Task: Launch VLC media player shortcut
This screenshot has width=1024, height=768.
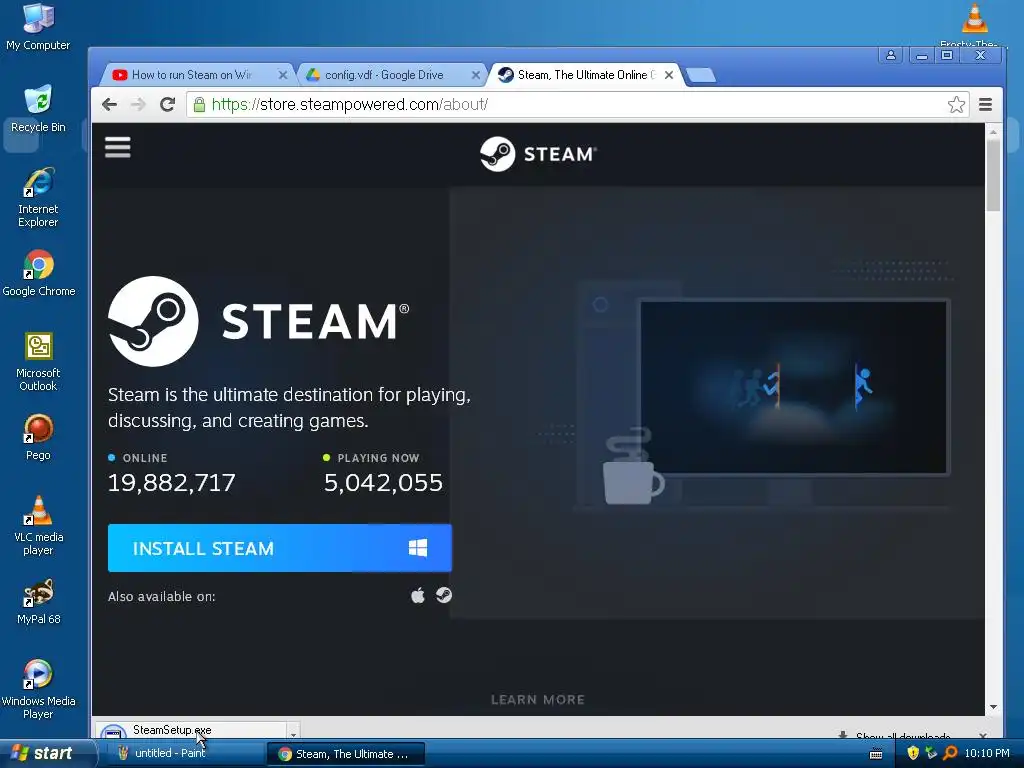Action: [x=38, y=525]
